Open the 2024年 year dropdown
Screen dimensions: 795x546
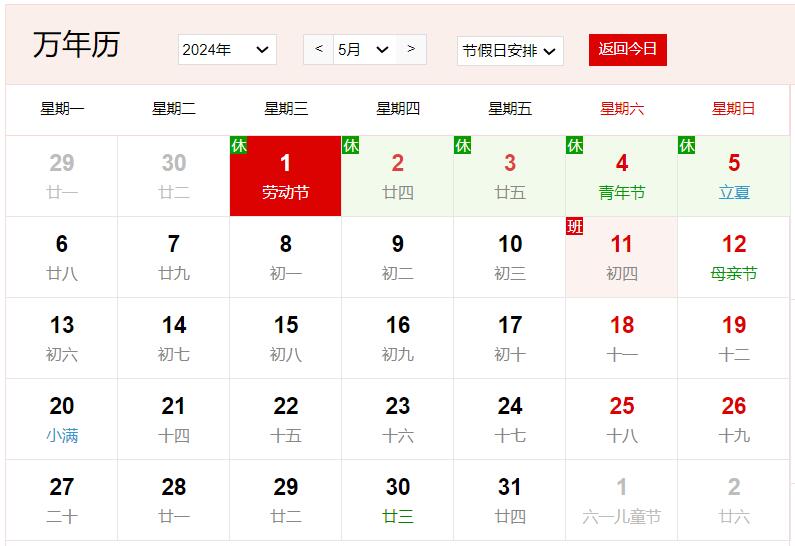point(227,50)
